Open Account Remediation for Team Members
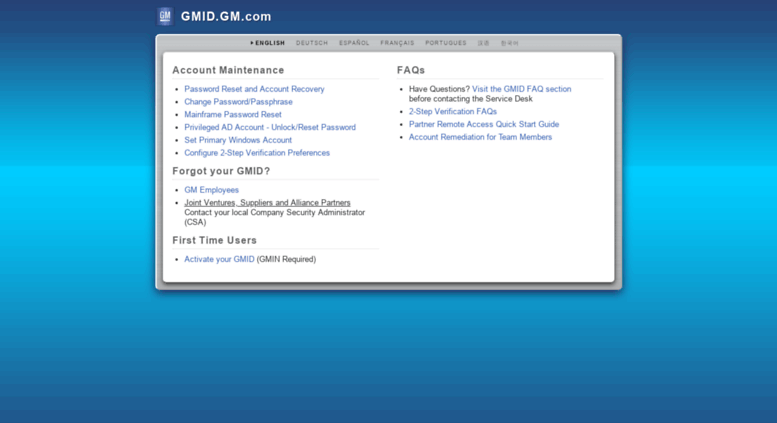The height and width of the screenshot is (423, 777). point(480,137)
